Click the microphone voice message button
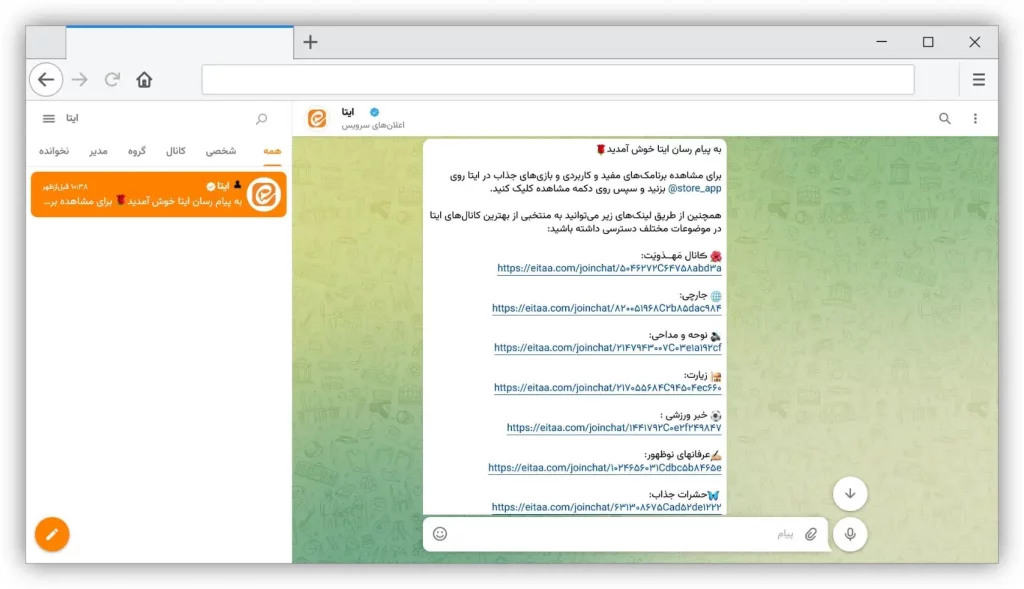The height and width of the screenshot is (589, 1024). point(850,534)
